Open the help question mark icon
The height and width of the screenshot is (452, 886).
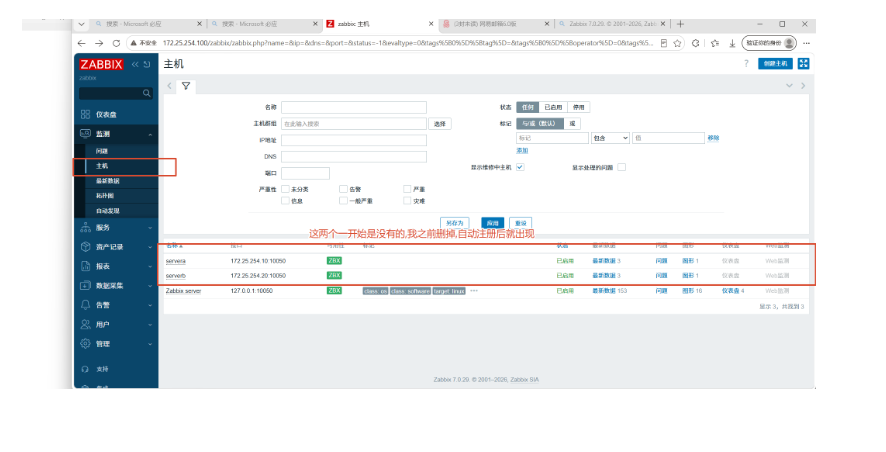coord(746,63)
